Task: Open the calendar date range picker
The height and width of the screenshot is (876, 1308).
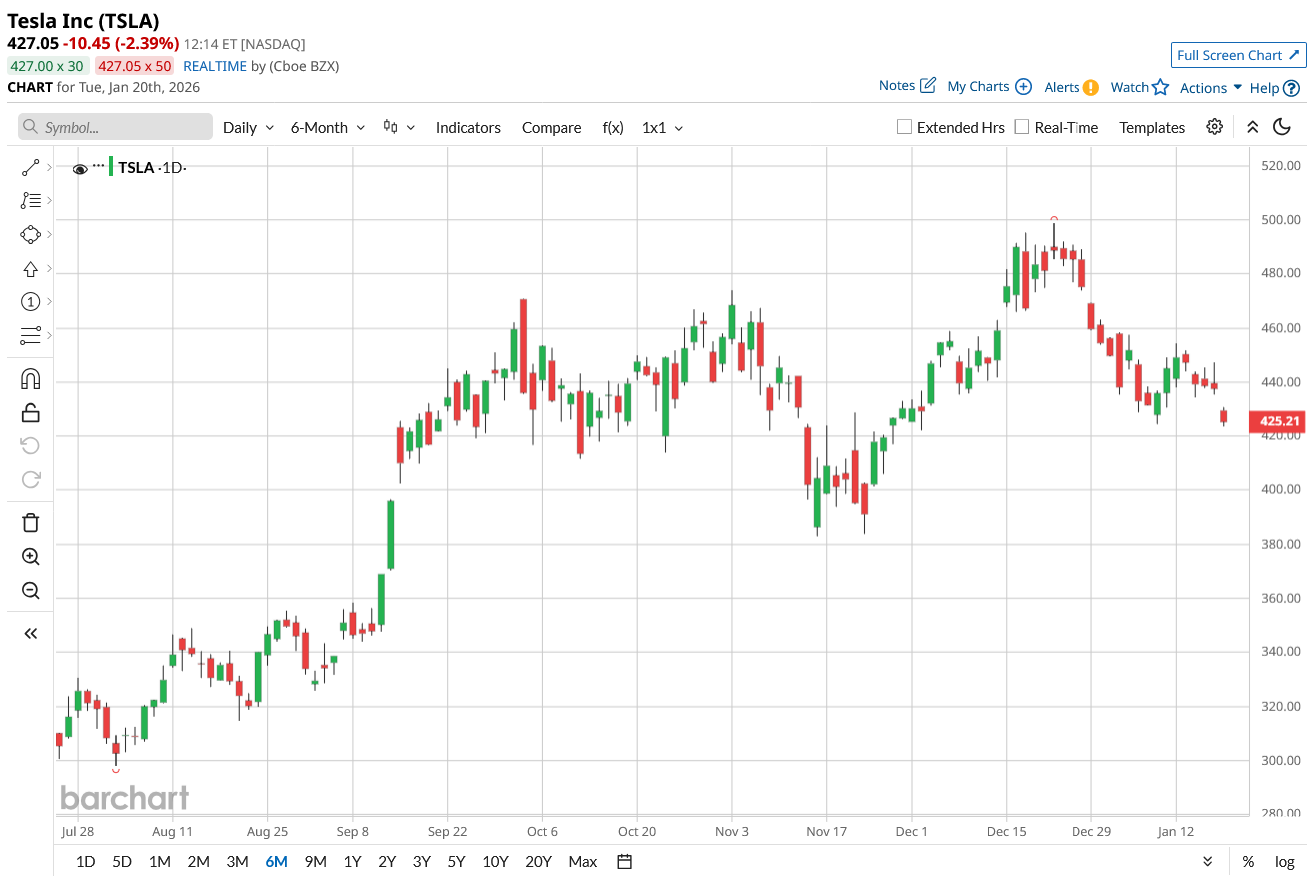Action: (x=625, y=861)
